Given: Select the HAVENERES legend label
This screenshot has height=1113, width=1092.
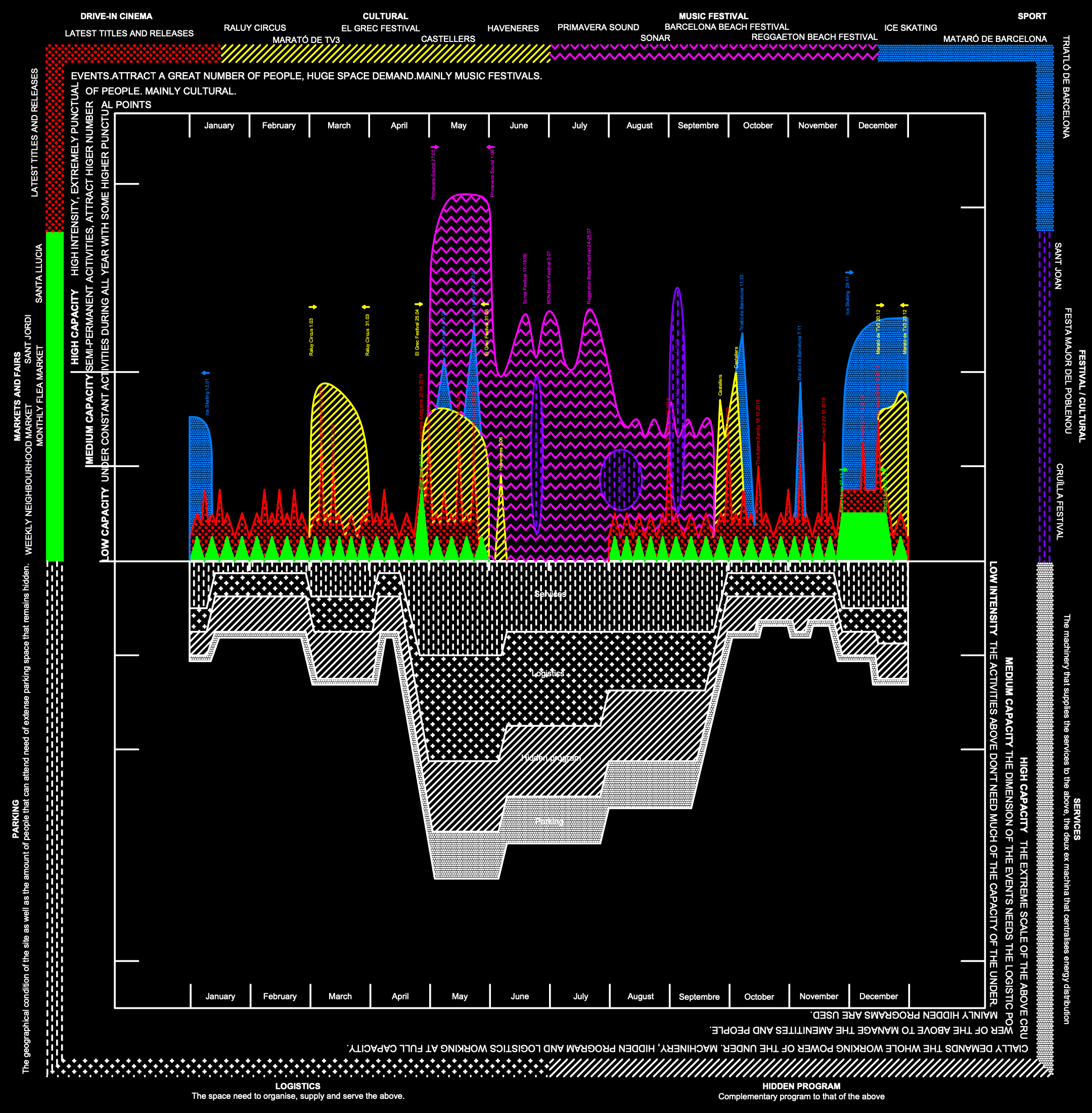Looking at the screenshot, I should tap(513, 28).
